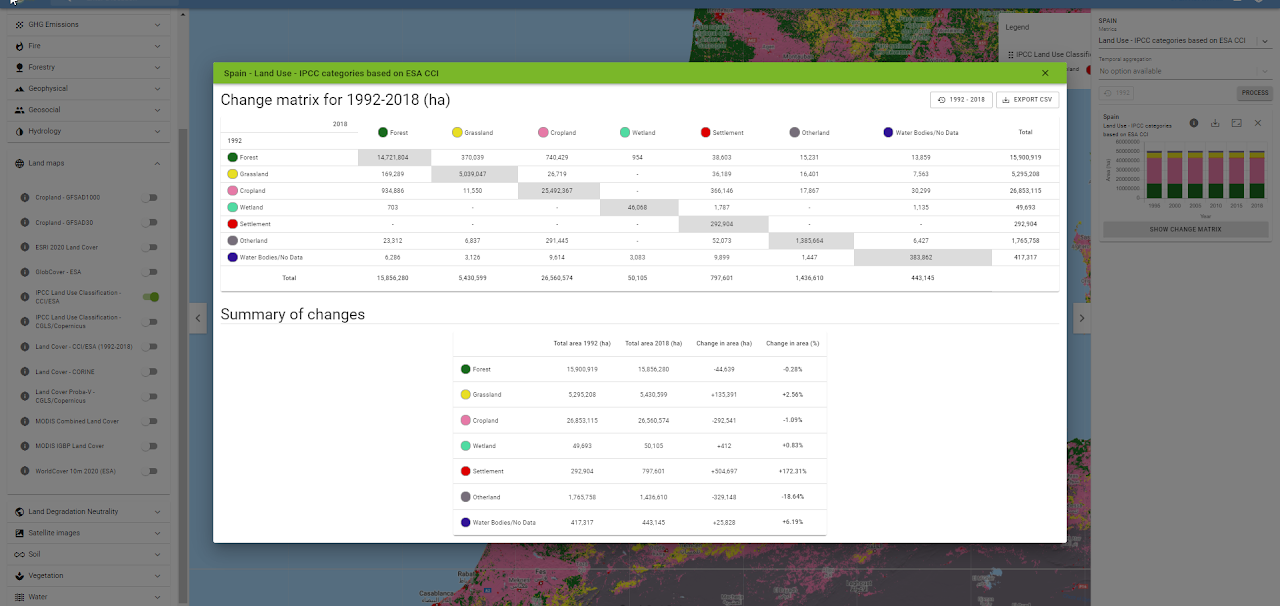Click the red Settlement color dot in matrix header
Image resolution: width=1280 pixels, height=606 pixels.
(x=705, y=132)
